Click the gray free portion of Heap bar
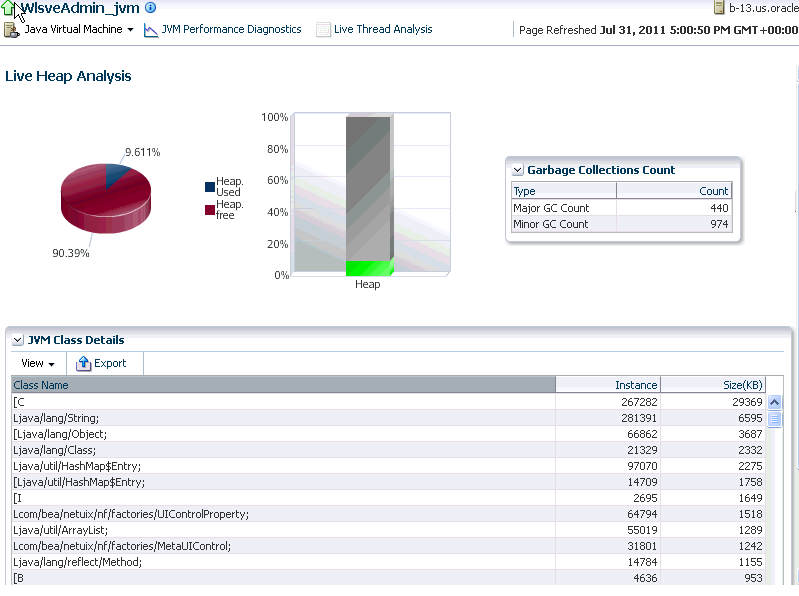The image size is (799, 596). (x=368, y=188)
